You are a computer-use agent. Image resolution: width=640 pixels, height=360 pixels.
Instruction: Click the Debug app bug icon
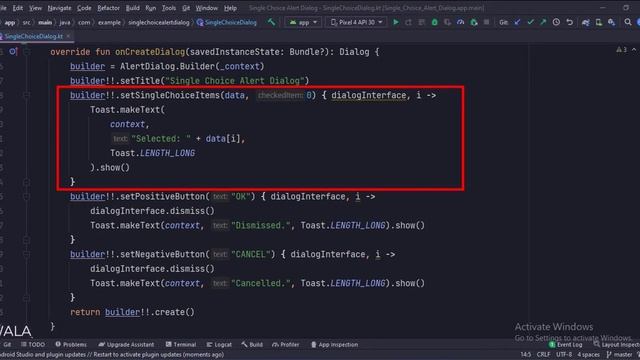tap(435, 22)
